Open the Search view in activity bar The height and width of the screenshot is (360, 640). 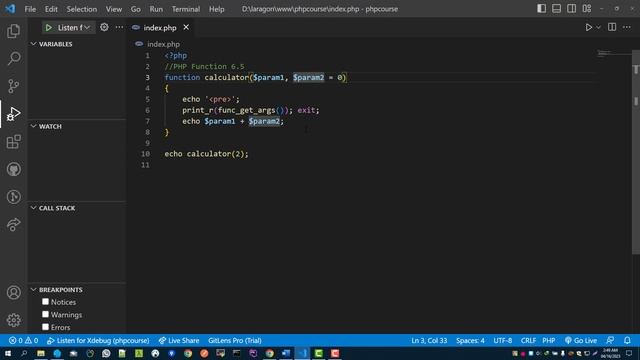pyautogui.click(x=13, y=58)
